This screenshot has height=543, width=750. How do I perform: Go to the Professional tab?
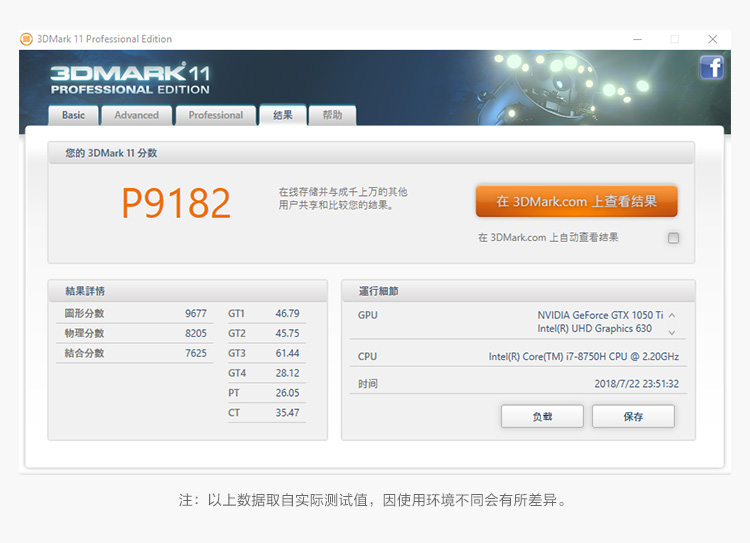[x=216, y=115]
